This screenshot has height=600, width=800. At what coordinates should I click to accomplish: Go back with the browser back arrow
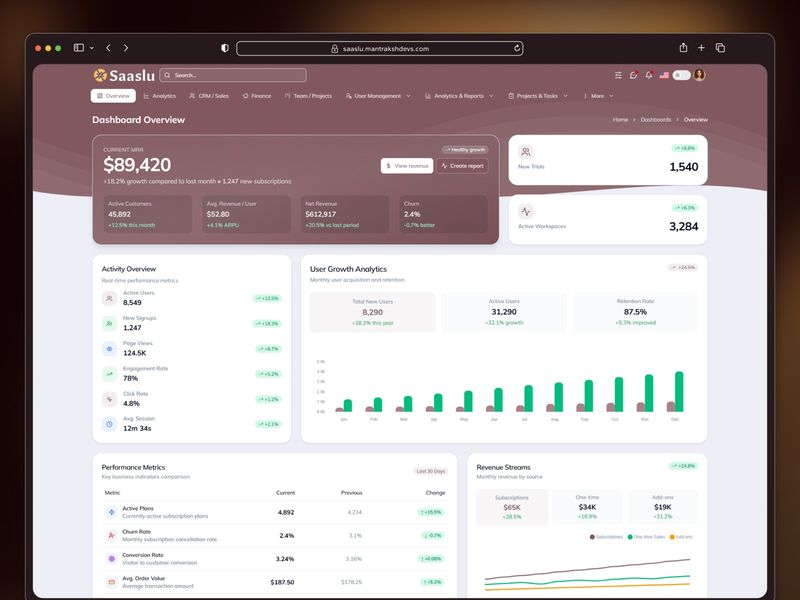108,47
